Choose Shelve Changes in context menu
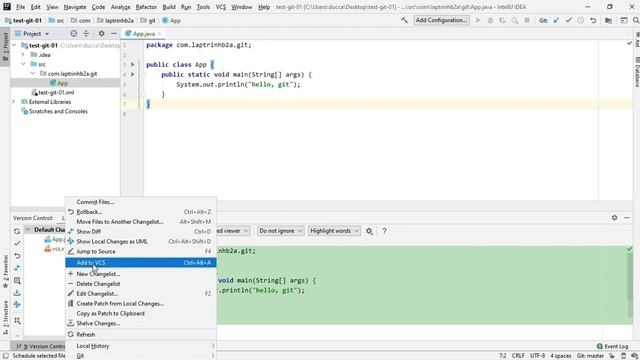This screenshot has width=640, height=360. coord(141,323)
